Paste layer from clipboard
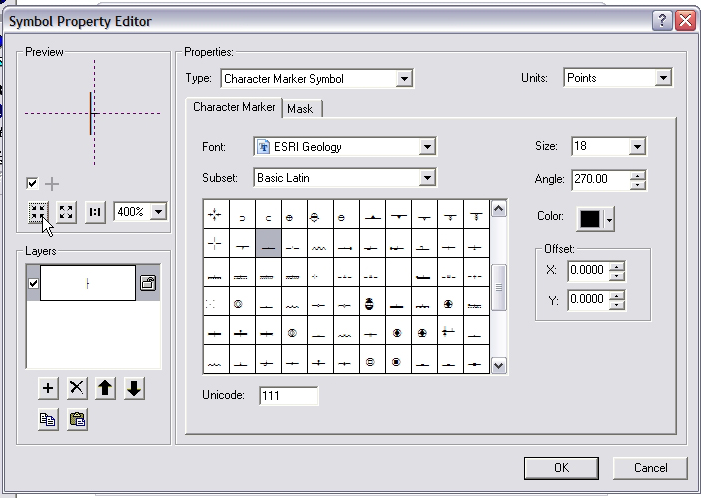The width and height of the screenshot is (701, 498). (x=76, y=420)
